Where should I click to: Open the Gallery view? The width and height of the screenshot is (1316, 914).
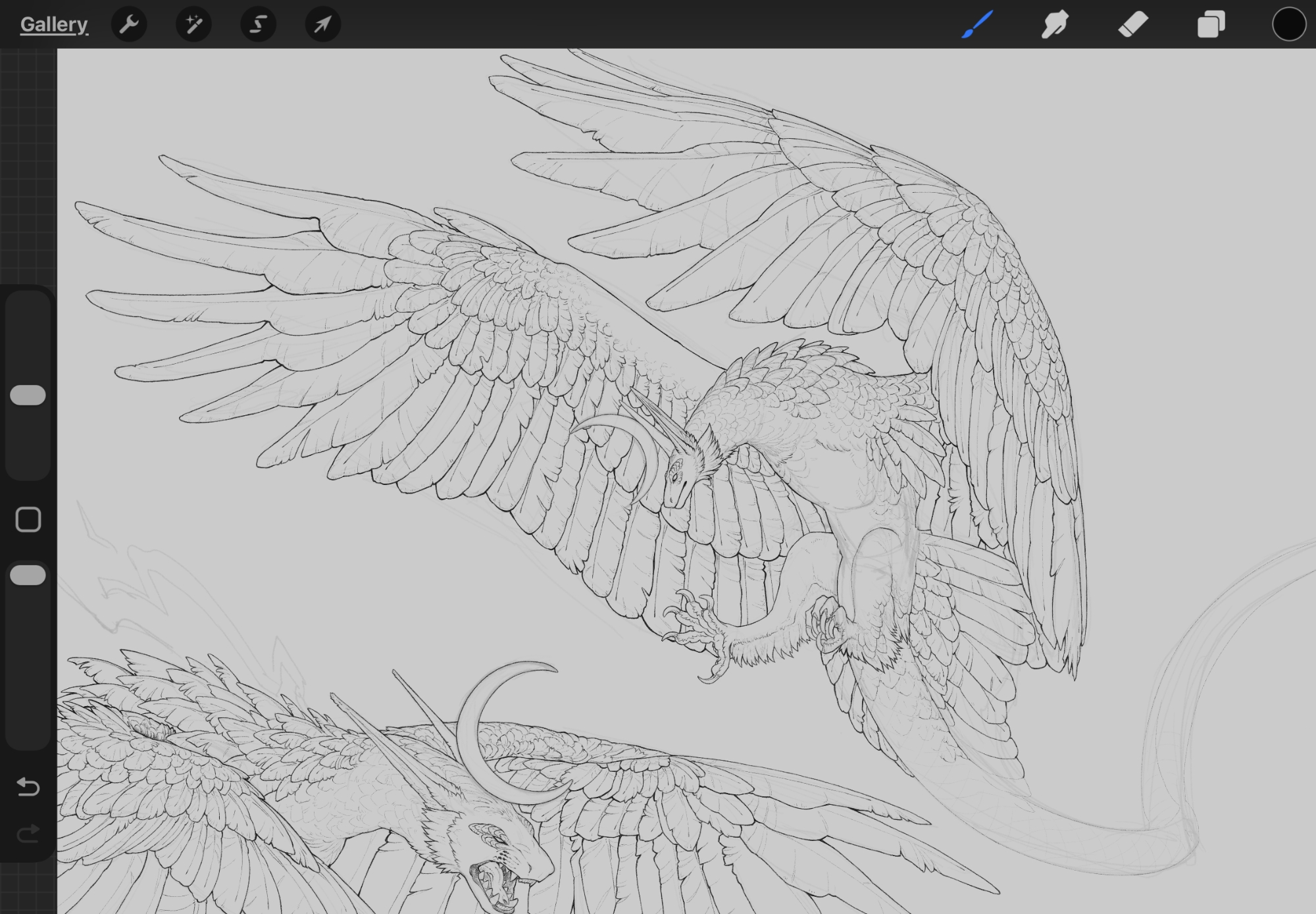pos(53,25)
